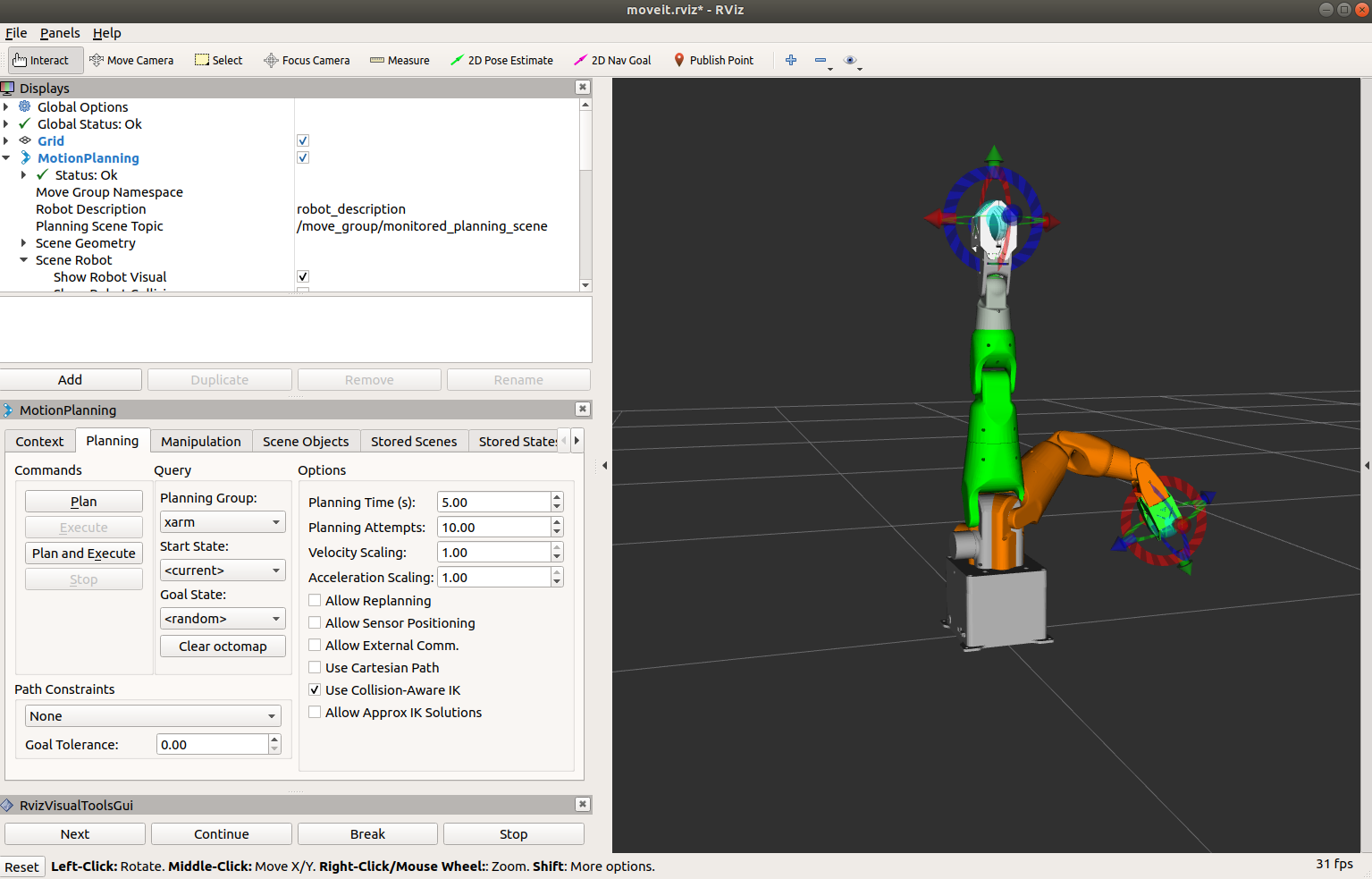Activate the Publish Point tool
Viewport: 1372px width, 879px height.
pyautogui.click(x=713, y=60)
